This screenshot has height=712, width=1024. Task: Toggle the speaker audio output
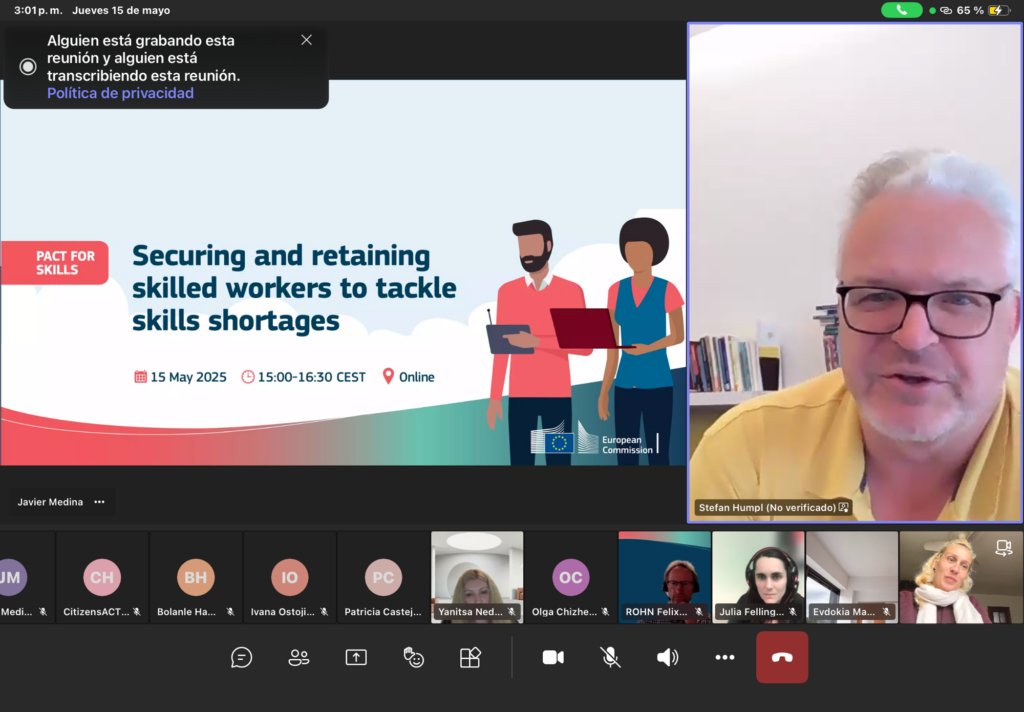tap(667, 657)
